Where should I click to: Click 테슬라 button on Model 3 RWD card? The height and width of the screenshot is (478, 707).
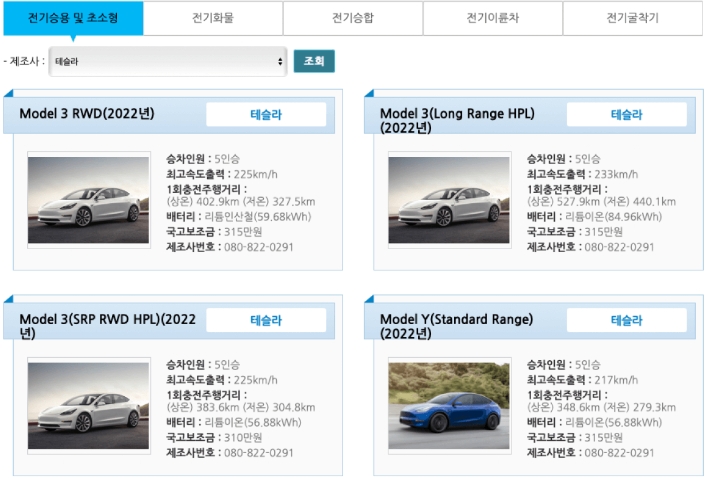(x=266, y=115)
